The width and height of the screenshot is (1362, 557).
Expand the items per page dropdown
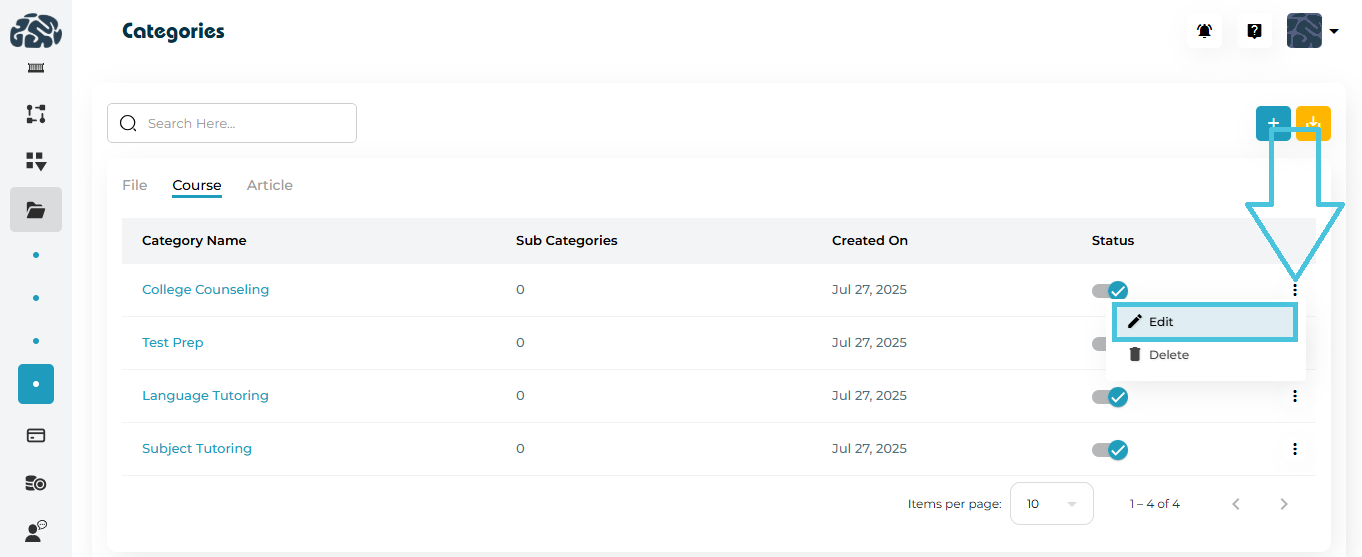click(x=1051, y=504)
